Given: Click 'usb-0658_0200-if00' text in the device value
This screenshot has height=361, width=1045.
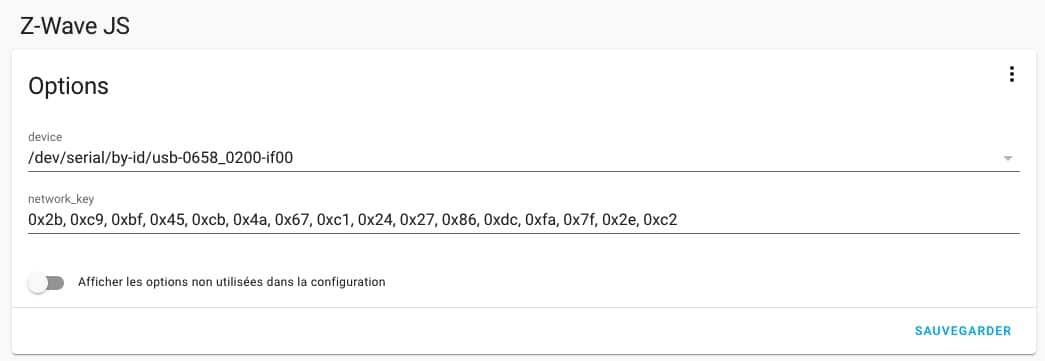Looking at the screenshot, I should pyautogui.click(x=224, y=159).
